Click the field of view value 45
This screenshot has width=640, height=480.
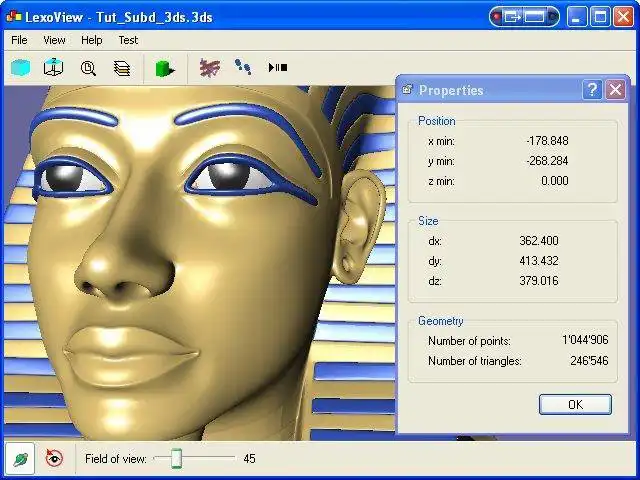point(249,459)
